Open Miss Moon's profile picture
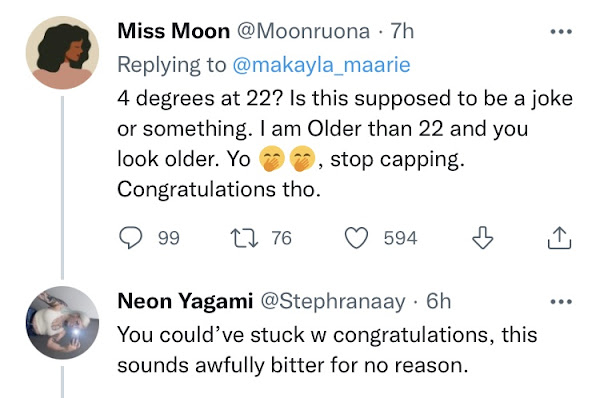This screenshot has height=398, width=600. click(62, 52)
